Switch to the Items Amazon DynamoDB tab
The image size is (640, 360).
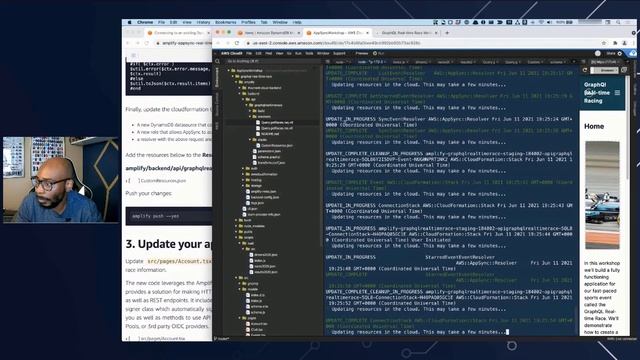click(268, 33)
